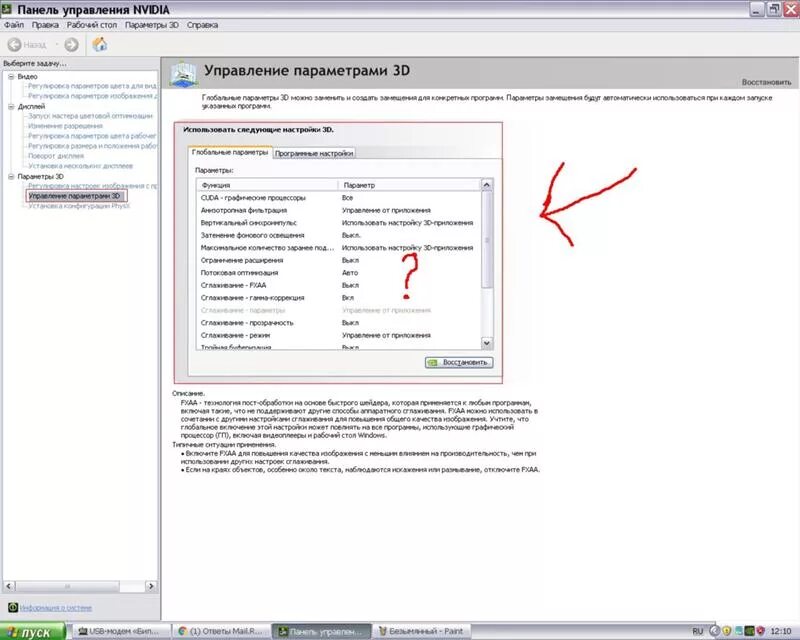Select the Сглаживание - гамма-коррекция row
The image size is (800, 640).
[x=339, y=298]
